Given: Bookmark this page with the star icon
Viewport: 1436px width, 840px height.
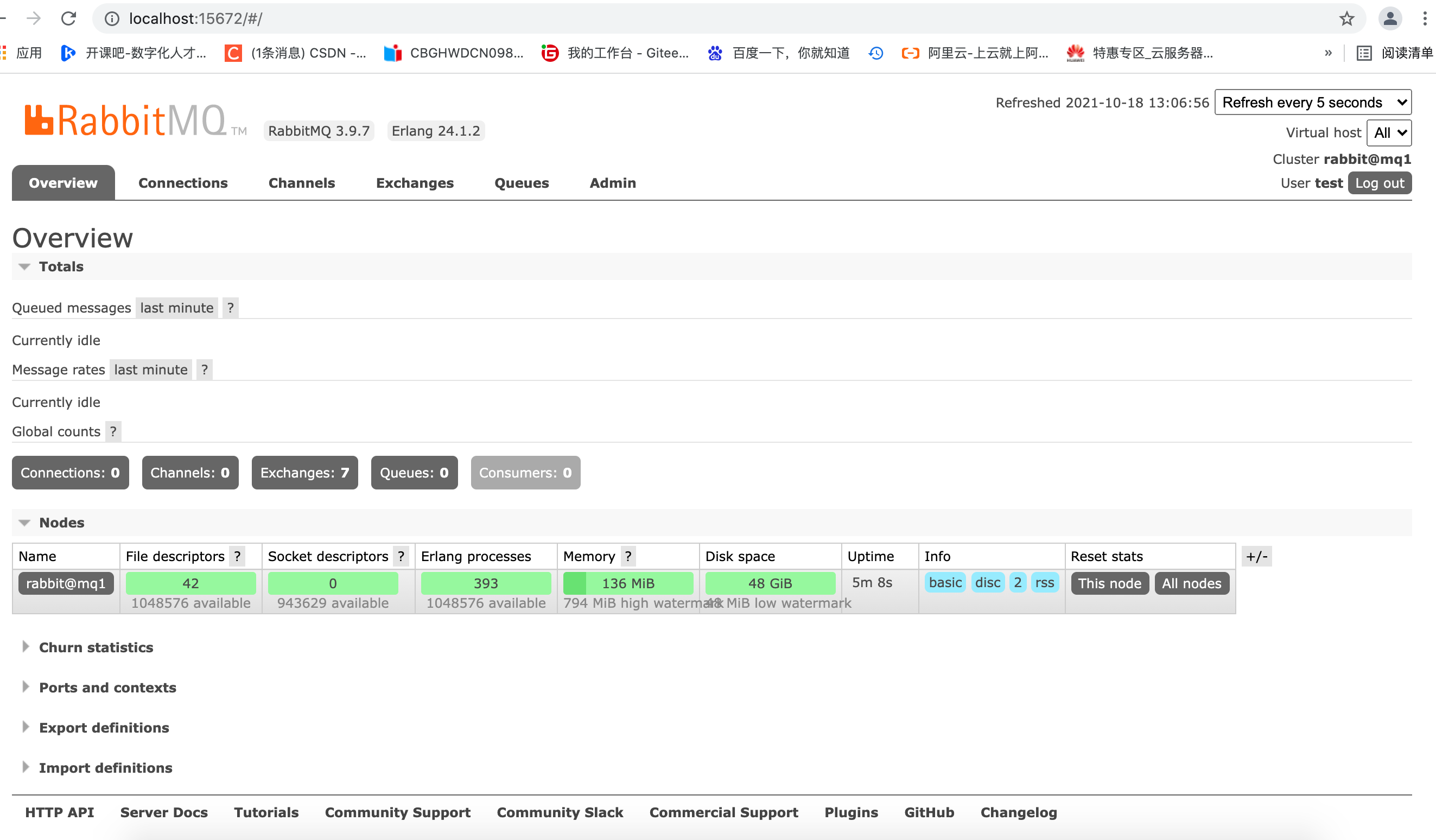Looking at the screenshot, I should click(1346, 19).
